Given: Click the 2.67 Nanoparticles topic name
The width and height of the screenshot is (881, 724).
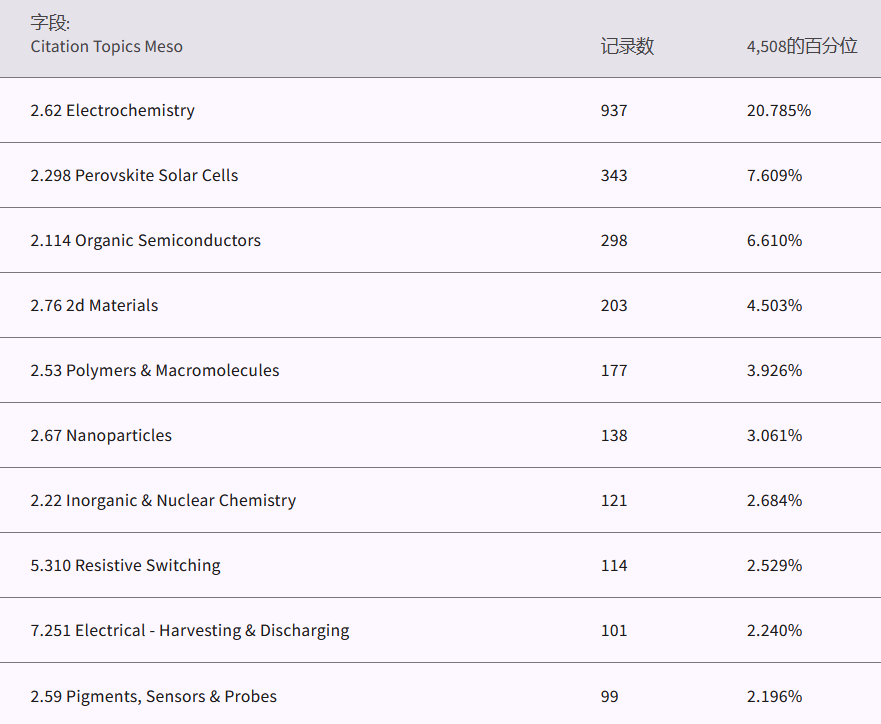Looking at the screenshot, I should (101, 435).
